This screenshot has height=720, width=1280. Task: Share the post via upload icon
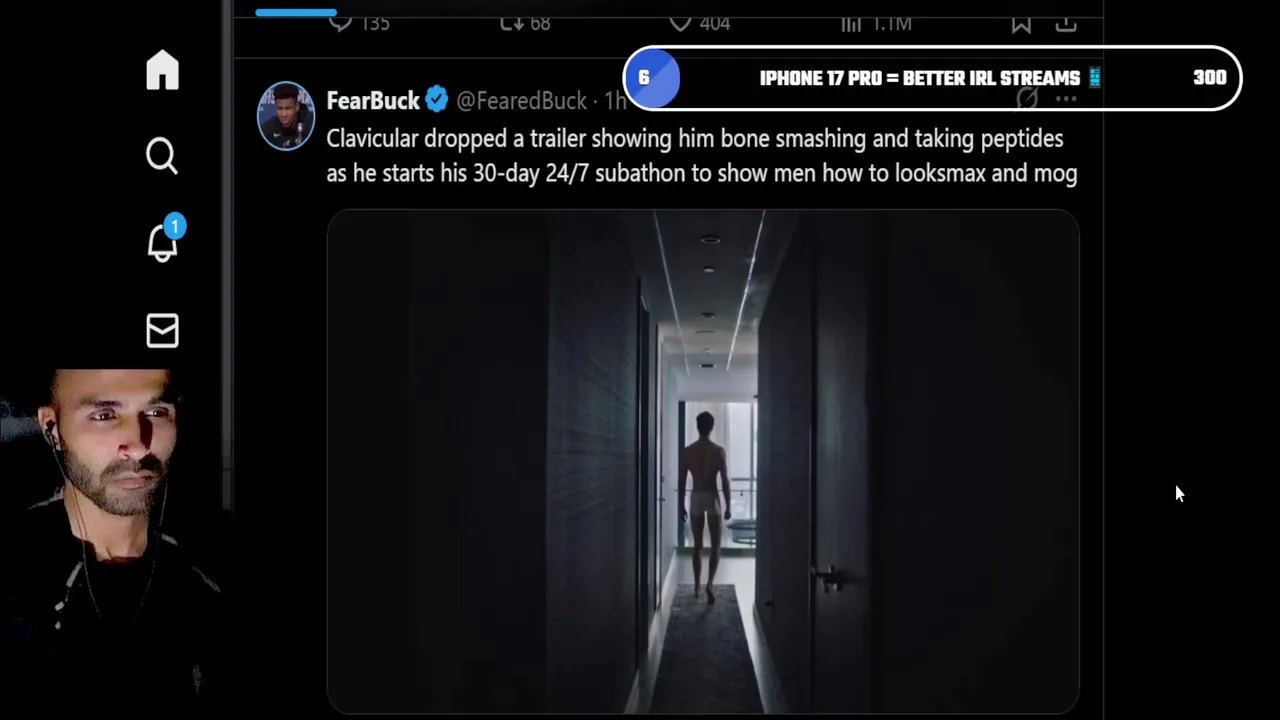(x=1066, y=23)
